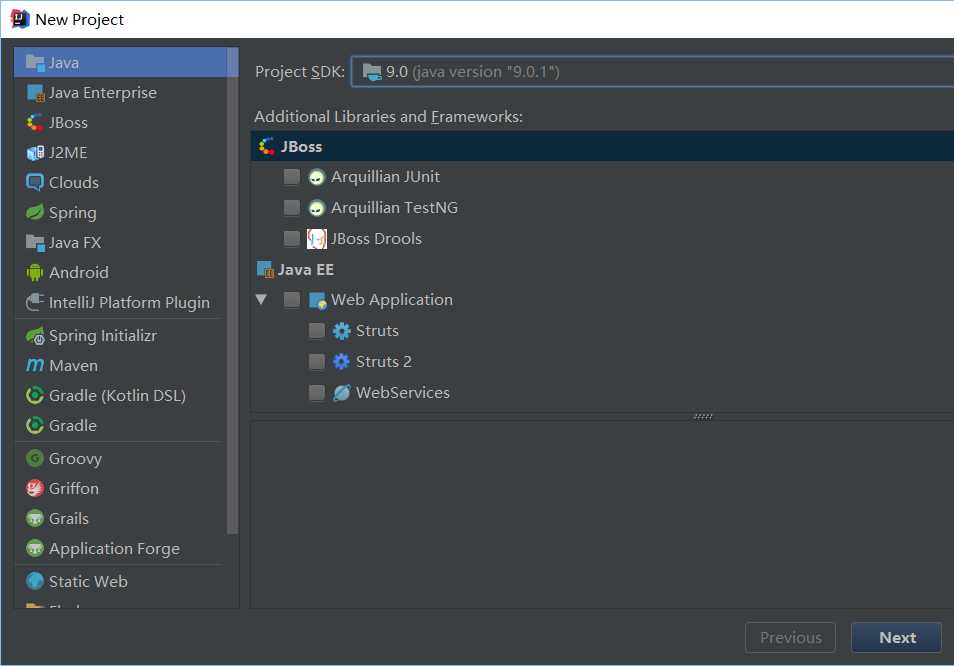
Task: Choose Griffon in the project list
Action: pos(120,488)
